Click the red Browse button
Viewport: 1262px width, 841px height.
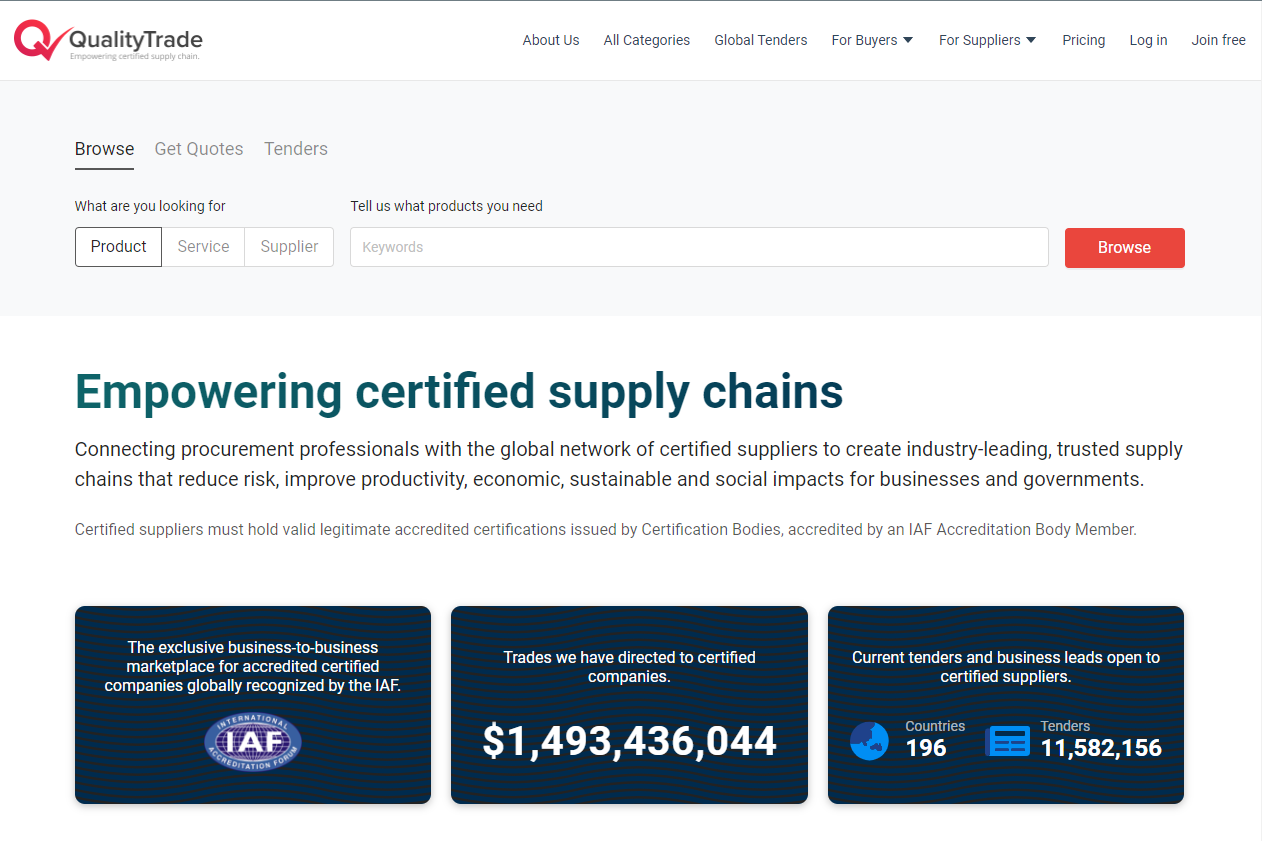1124,248
